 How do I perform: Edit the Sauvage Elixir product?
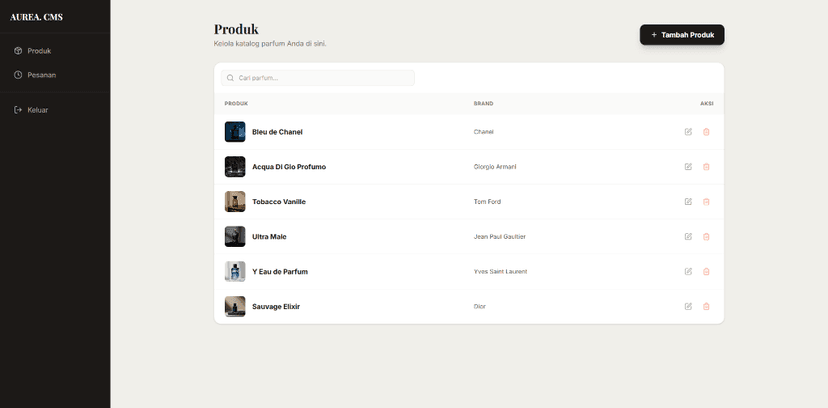click(688, 306)
